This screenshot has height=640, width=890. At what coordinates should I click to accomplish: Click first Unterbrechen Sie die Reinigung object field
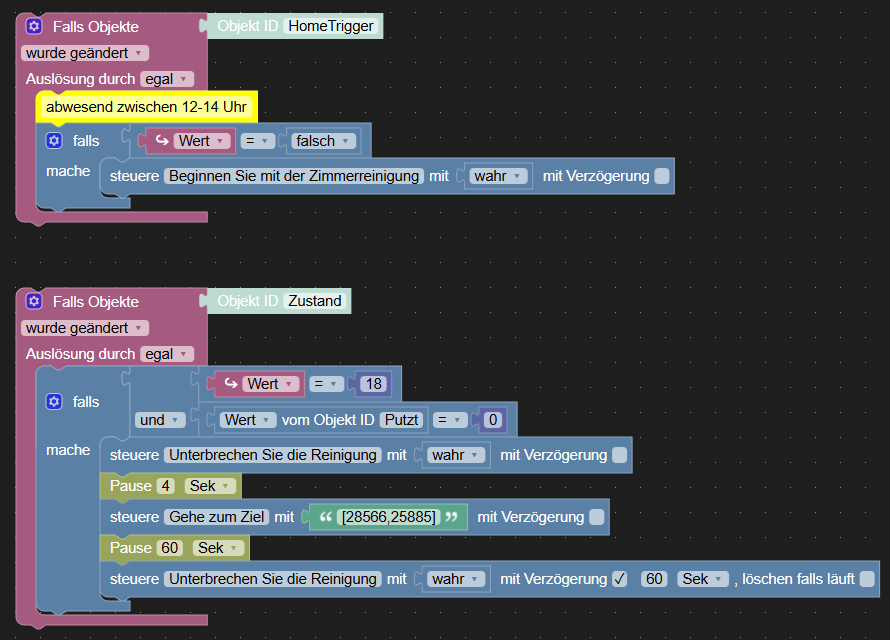pos(273,455)
